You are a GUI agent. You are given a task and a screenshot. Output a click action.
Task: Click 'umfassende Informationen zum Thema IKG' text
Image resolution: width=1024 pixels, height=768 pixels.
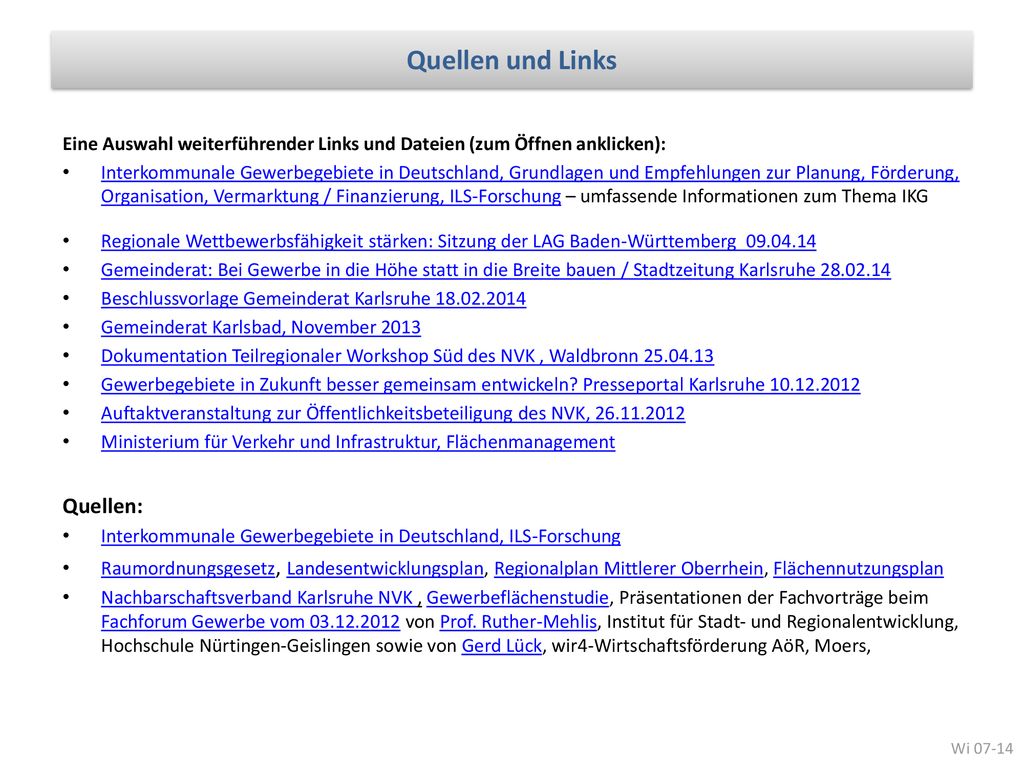click(x=754, y=197)
